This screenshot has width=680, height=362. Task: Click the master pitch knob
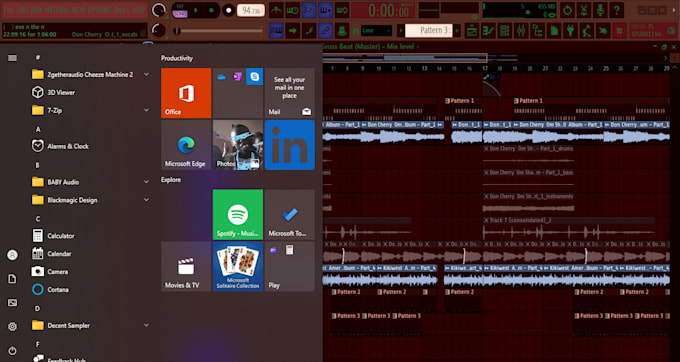click(159, 30)
